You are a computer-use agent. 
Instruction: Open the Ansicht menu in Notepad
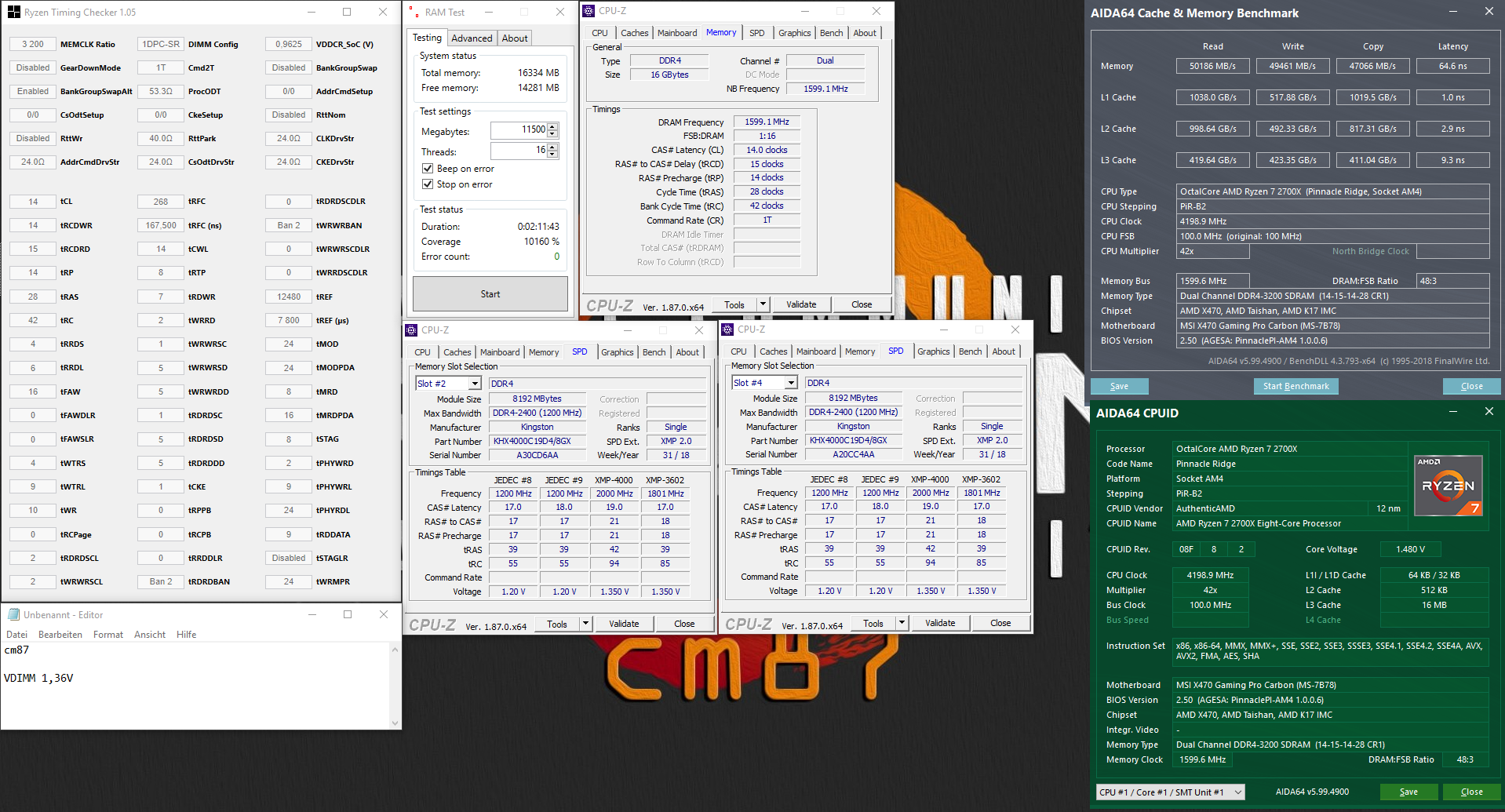150,635
